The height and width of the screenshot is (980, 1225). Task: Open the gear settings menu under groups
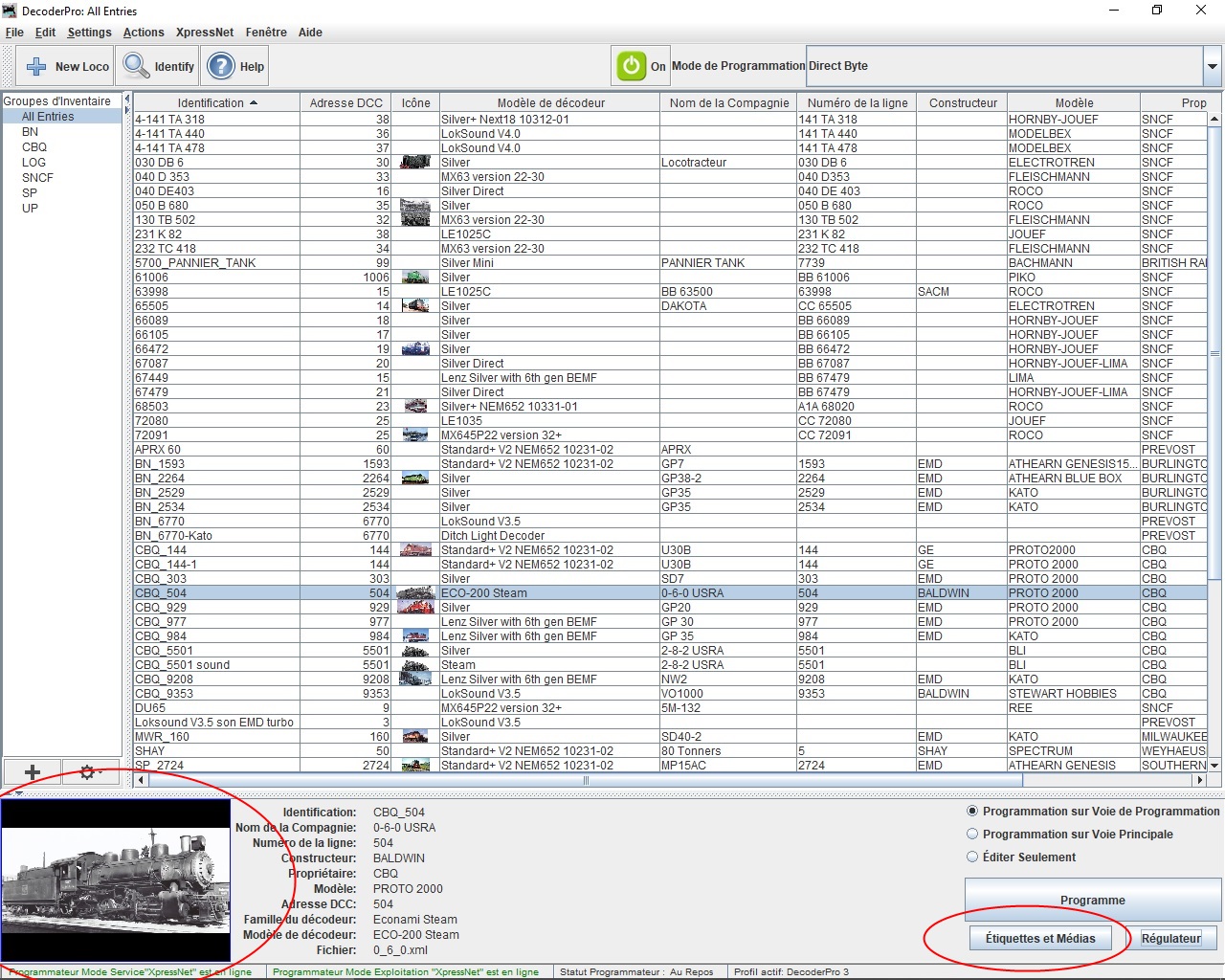[91, 772]
